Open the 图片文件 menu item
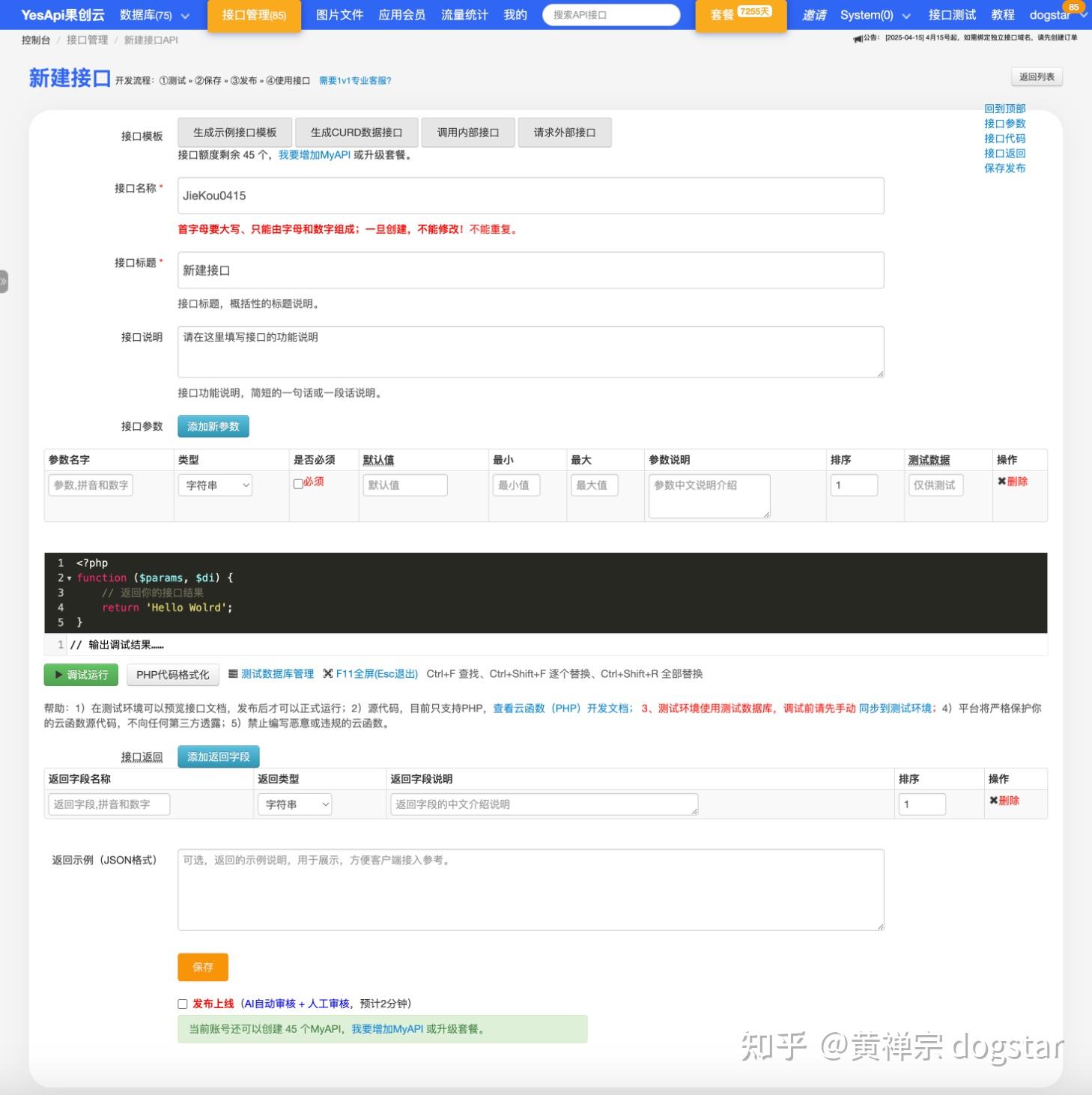The height and width of the screenshot is (1095, 1092). point(338,14)
